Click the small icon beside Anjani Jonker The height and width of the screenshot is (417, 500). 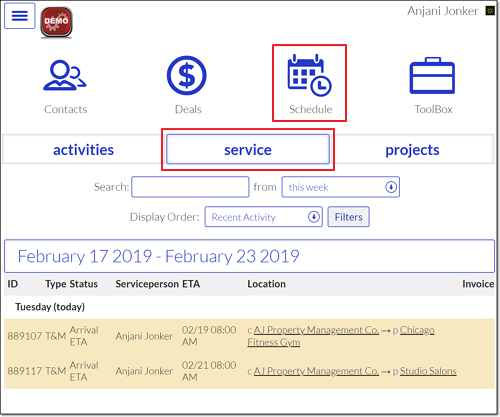pos(490,11)
